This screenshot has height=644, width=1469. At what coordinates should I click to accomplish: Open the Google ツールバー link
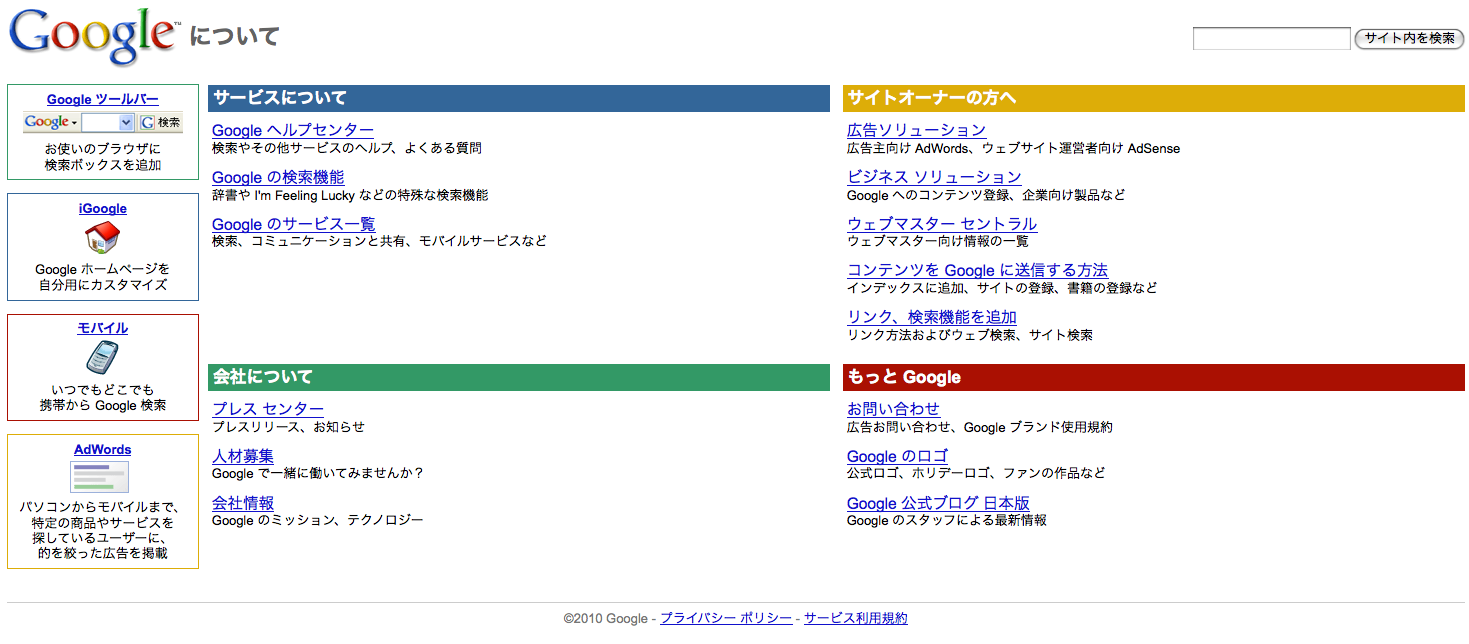[x=103, y=99]
